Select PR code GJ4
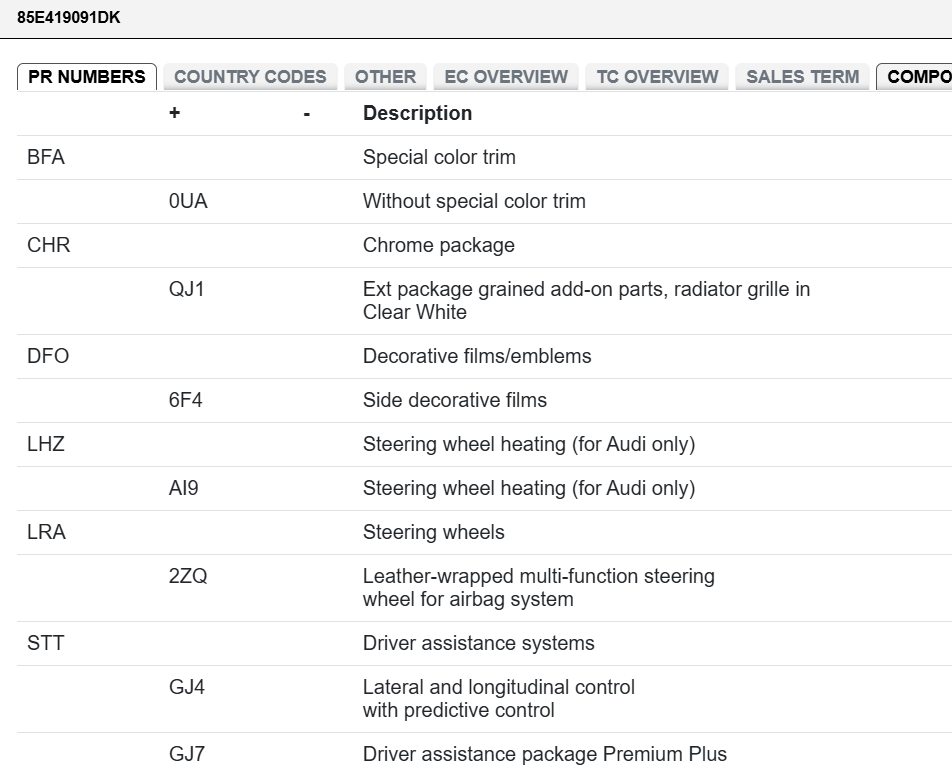Screen dimensions: 952x775 (x=187, y=687)
